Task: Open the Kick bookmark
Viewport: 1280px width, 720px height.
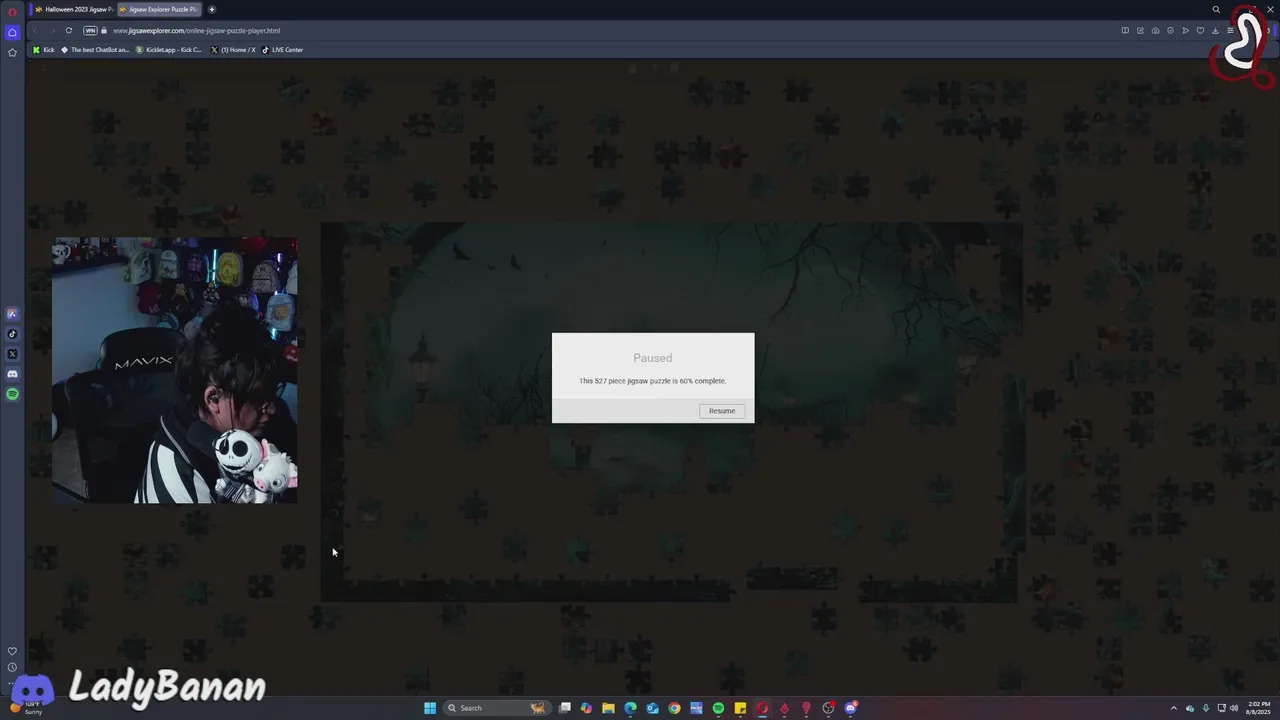Action: tap(44, 50)
